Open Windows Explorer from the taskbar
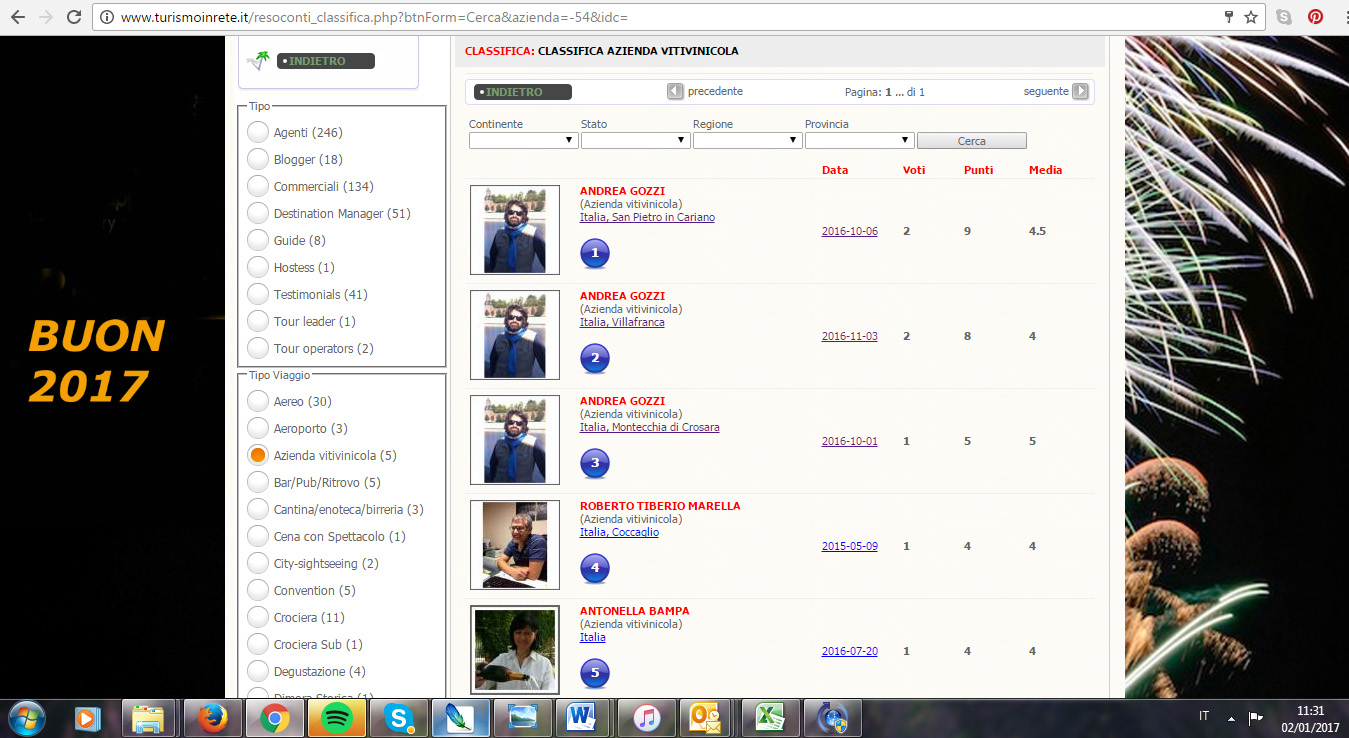Screen dimensions: 1349x738 coord(148,718)
